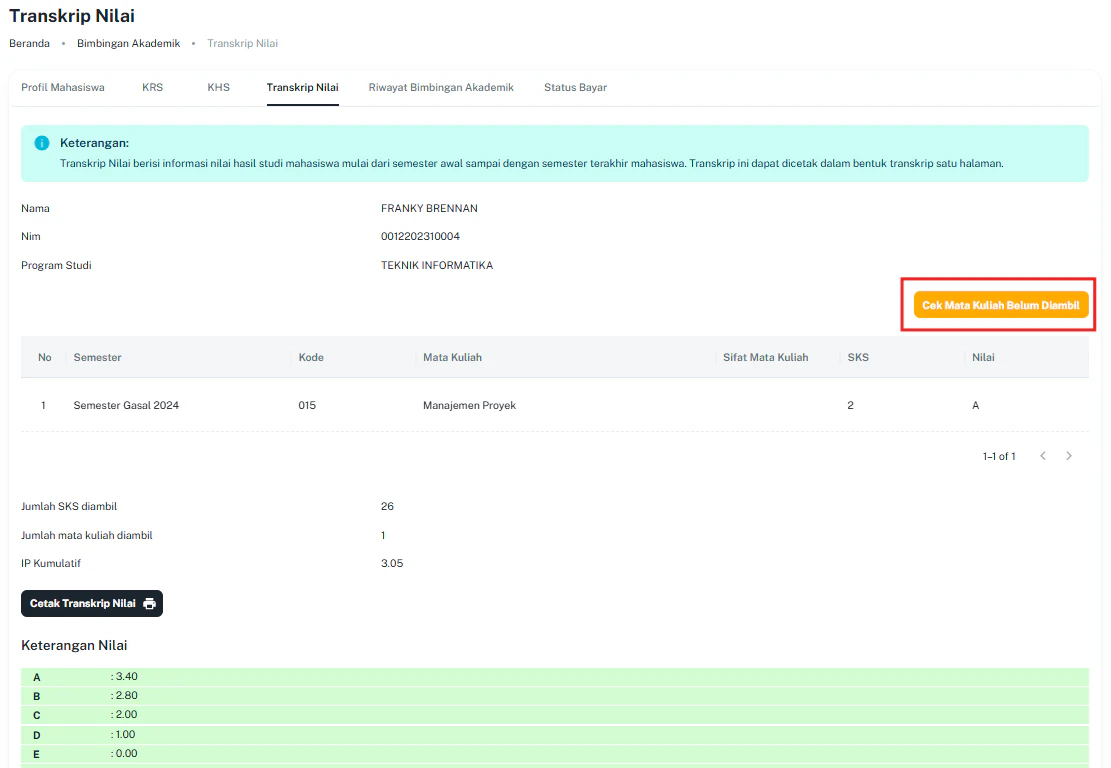1111x768 pixels.
Task: Click grade C legend row 2.00
Action: coord(555,715)
